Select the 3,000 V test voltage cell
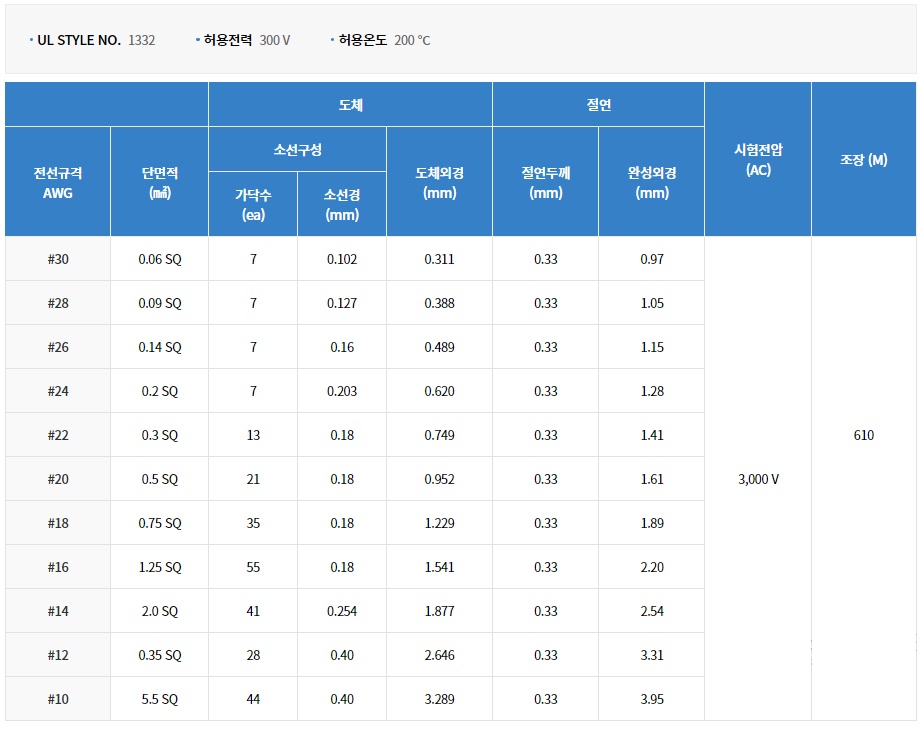This screenshot has height=729, width=922. [758, 479]
